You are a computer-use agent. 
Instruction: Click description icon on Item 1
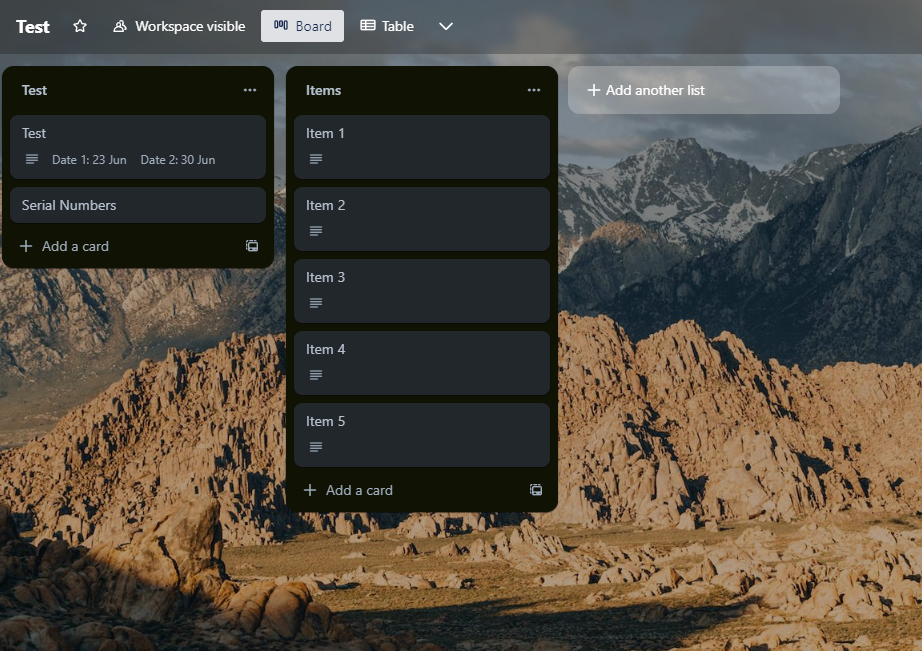click(316, 159)
